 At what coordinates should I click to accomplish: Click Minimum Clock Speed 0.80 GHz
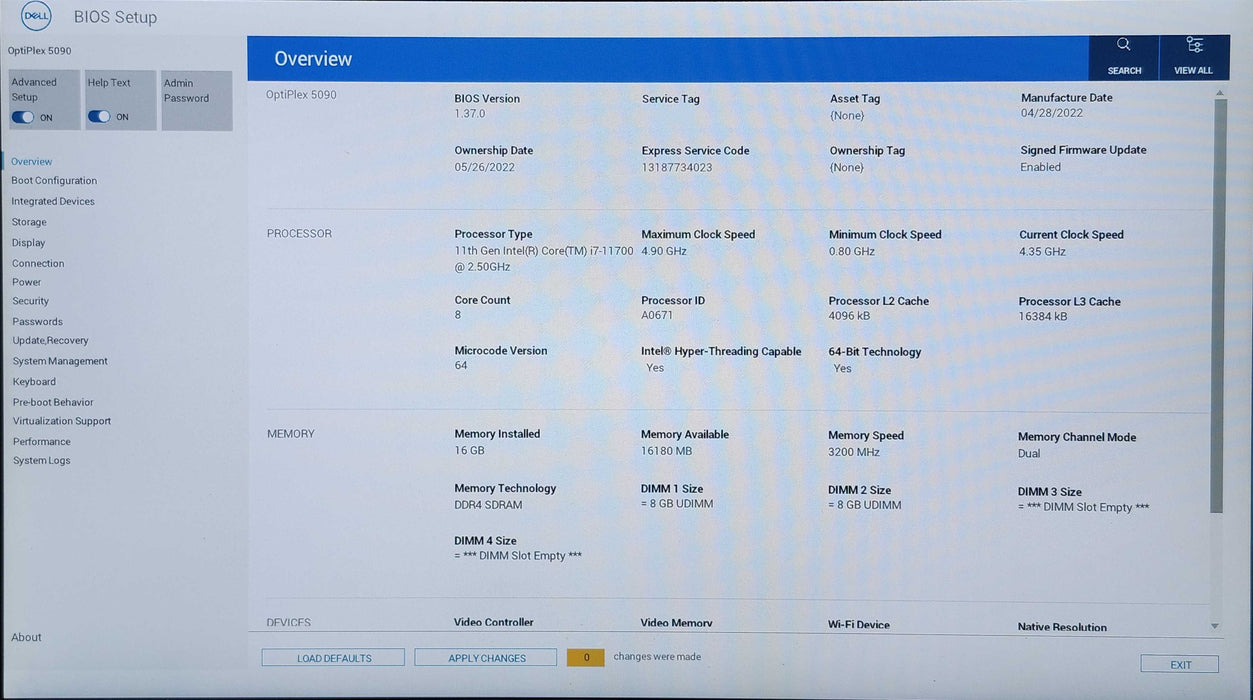pyautogui.click(x=852, y=251)
